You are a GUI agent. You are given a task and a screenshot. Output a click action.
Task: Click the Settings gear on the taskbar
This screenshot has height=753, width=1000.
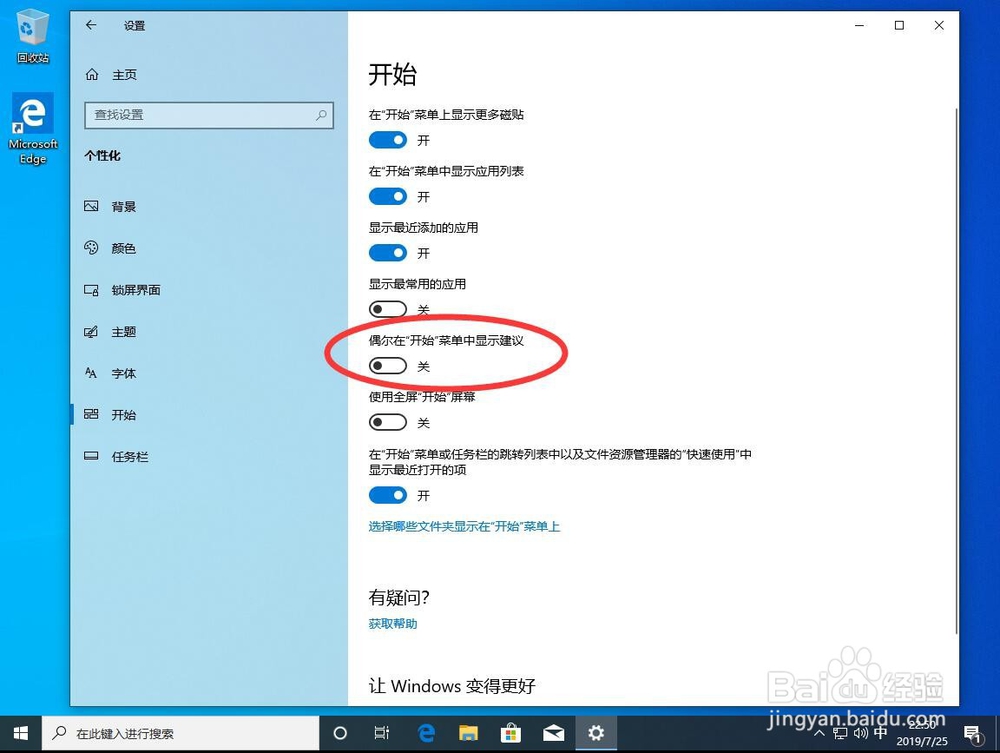(596, 733)
